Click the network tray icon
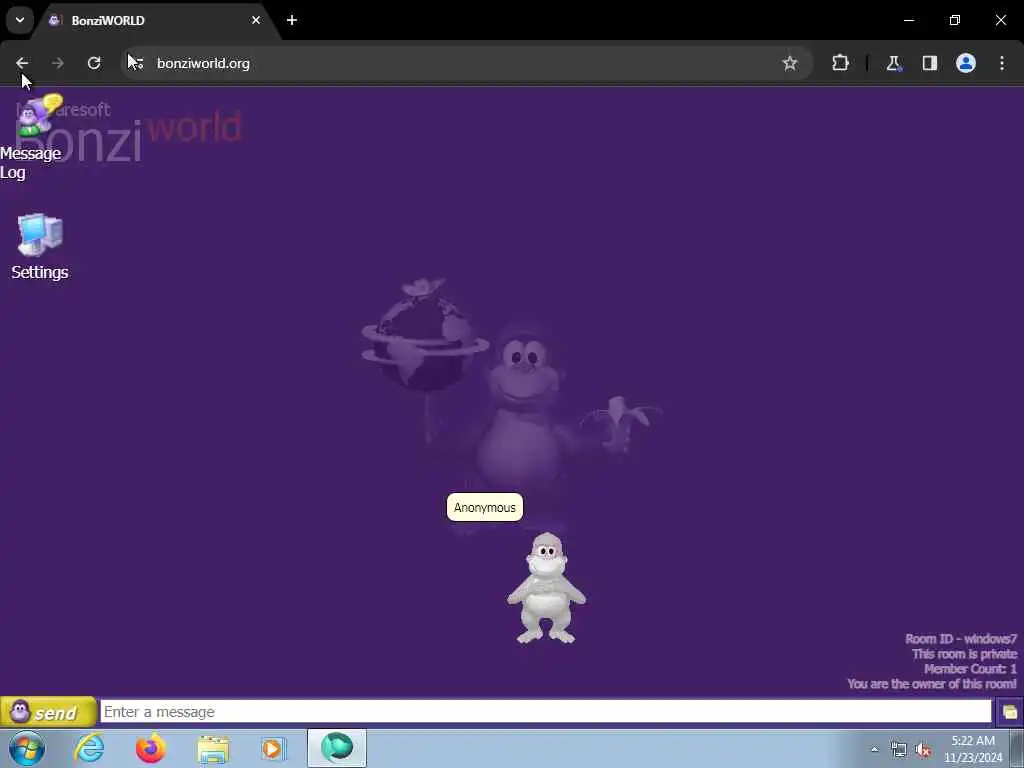The image size is (1024, 768). pyautogui.click(x=899, y=749)
